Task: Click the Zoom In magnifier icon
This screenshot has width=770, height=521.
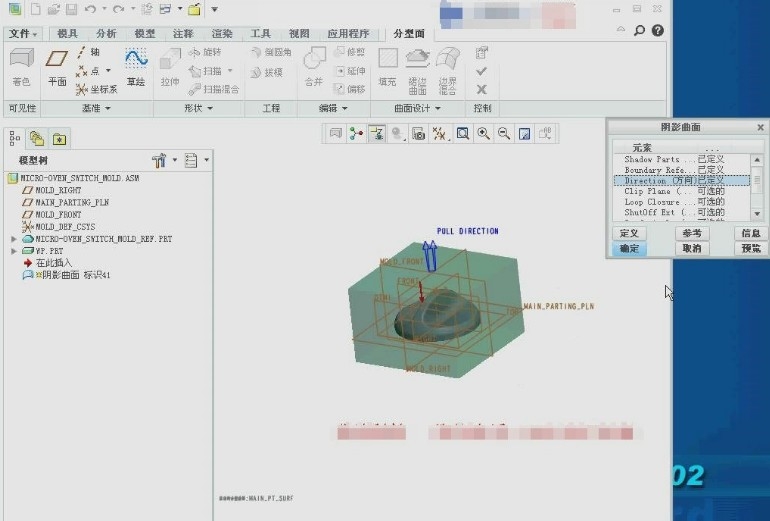Action: [x=484, y=134]
